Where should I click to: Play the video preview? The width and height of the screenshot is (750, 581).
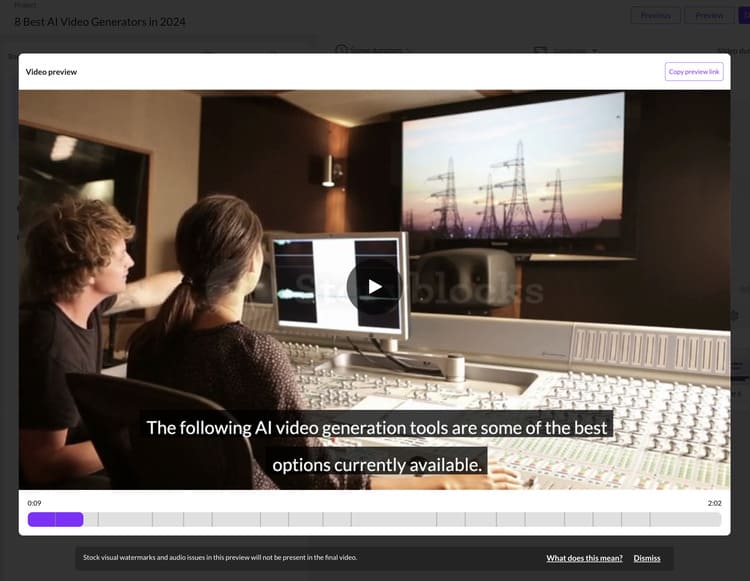pyautogui.click(x=375, y=287)
